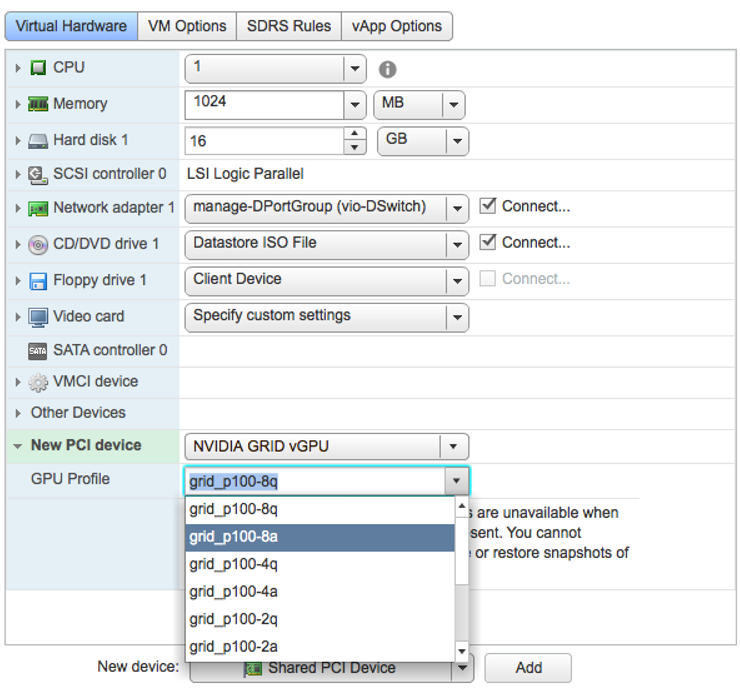Select grid_p100-2q profile option
Image resolution: width=740 pixels, height=689 pixels.
320,619
